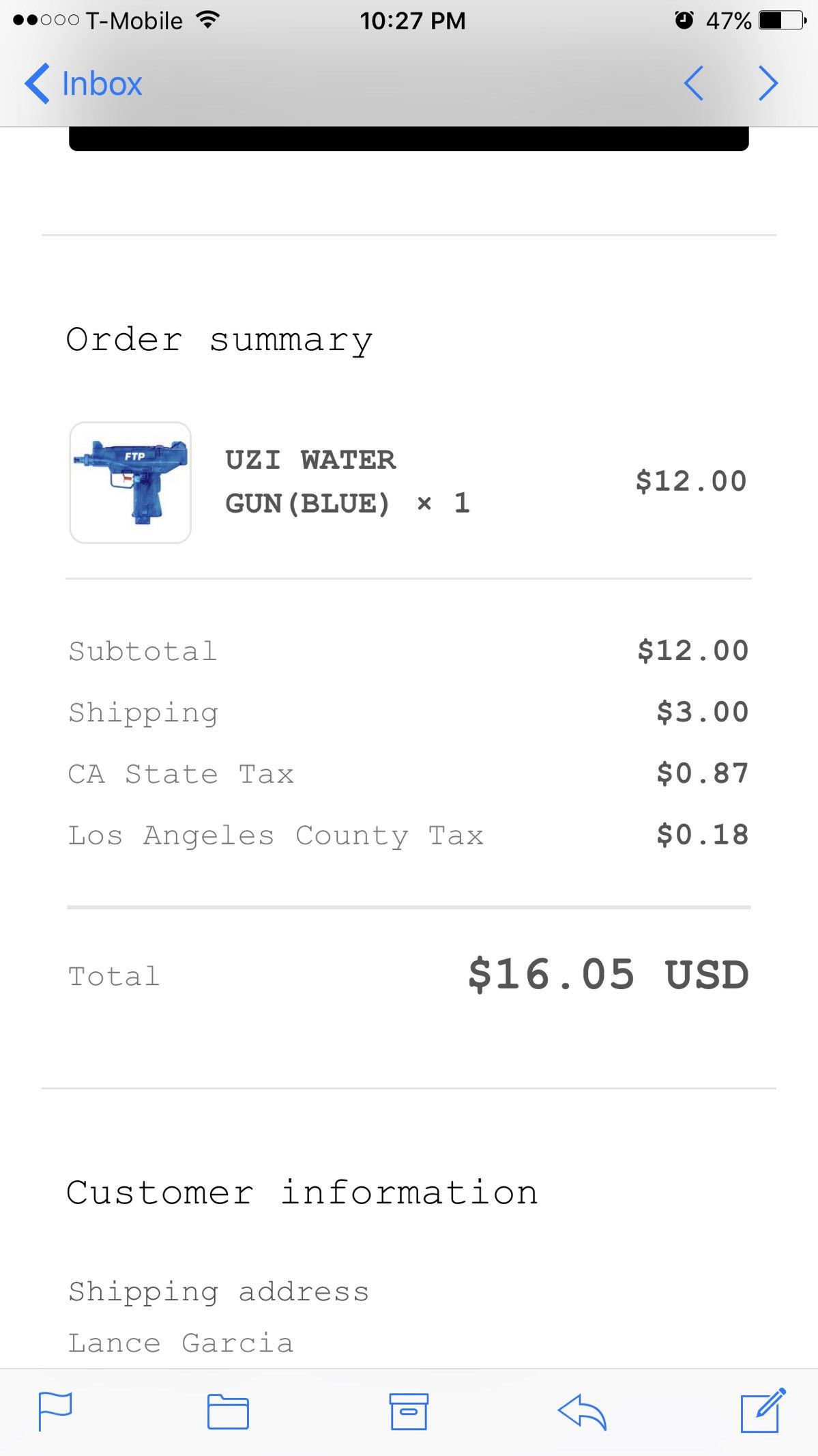Viewport: 818px width, 1456px height.
Task: Tap the Order summary heading
Action: (x=219, y=340)
